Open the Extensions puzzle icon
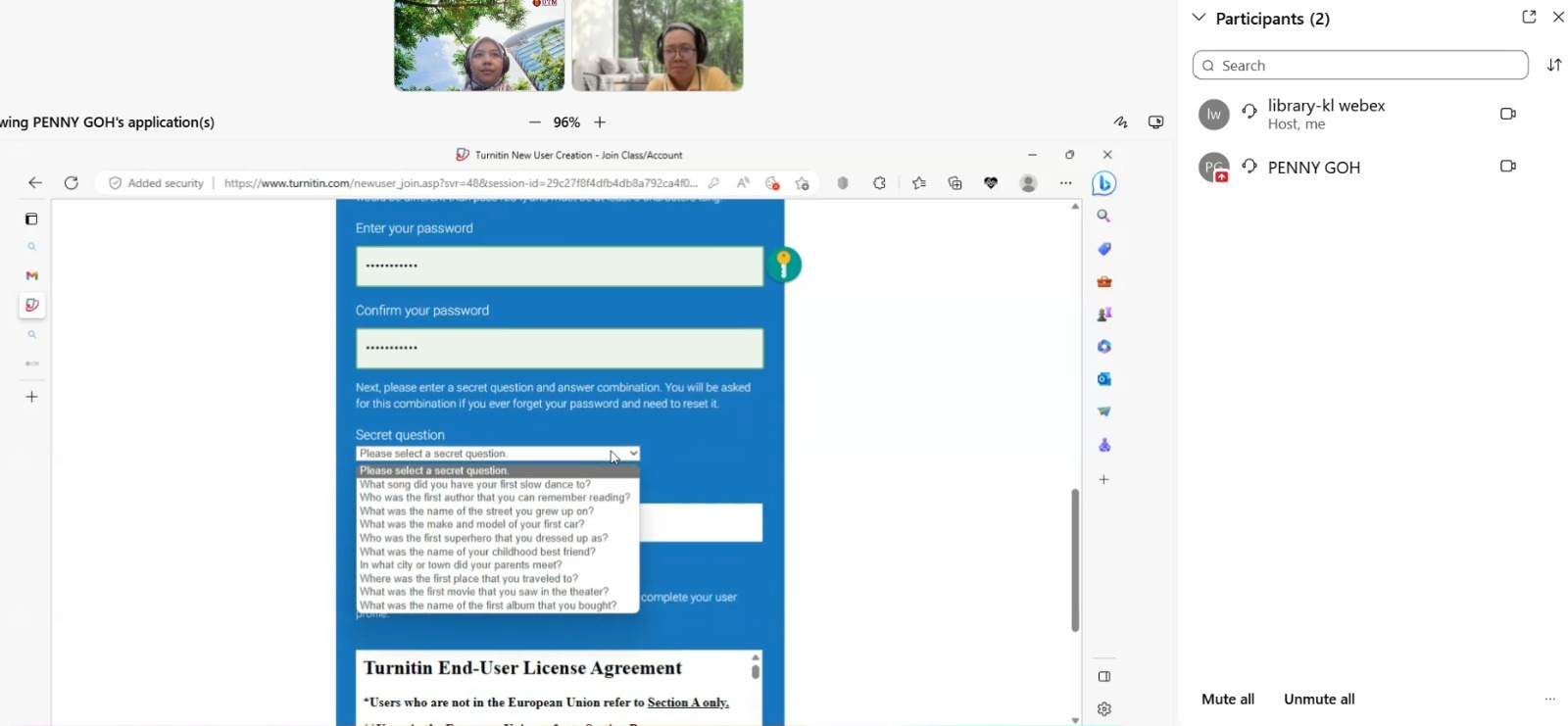 (x=880, y=183)
